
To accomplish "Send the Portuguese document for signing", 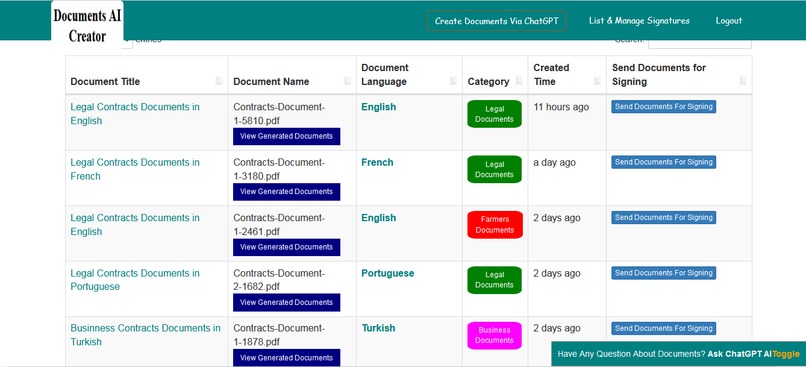I will tap(664, 273).
